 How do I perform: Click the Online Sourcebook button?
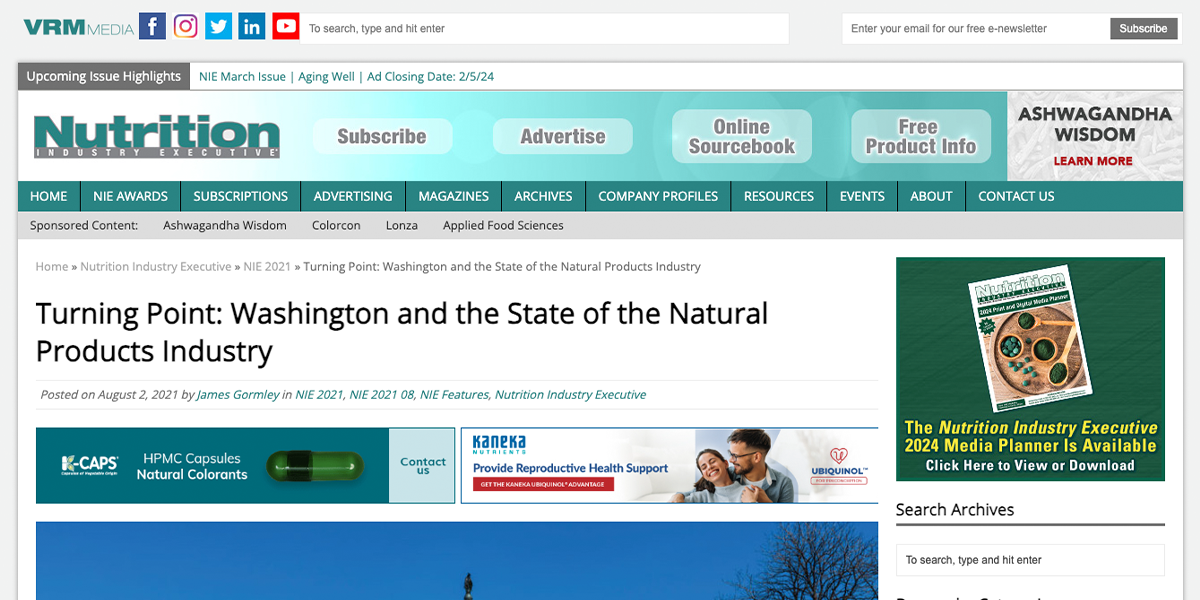(741, 135)
